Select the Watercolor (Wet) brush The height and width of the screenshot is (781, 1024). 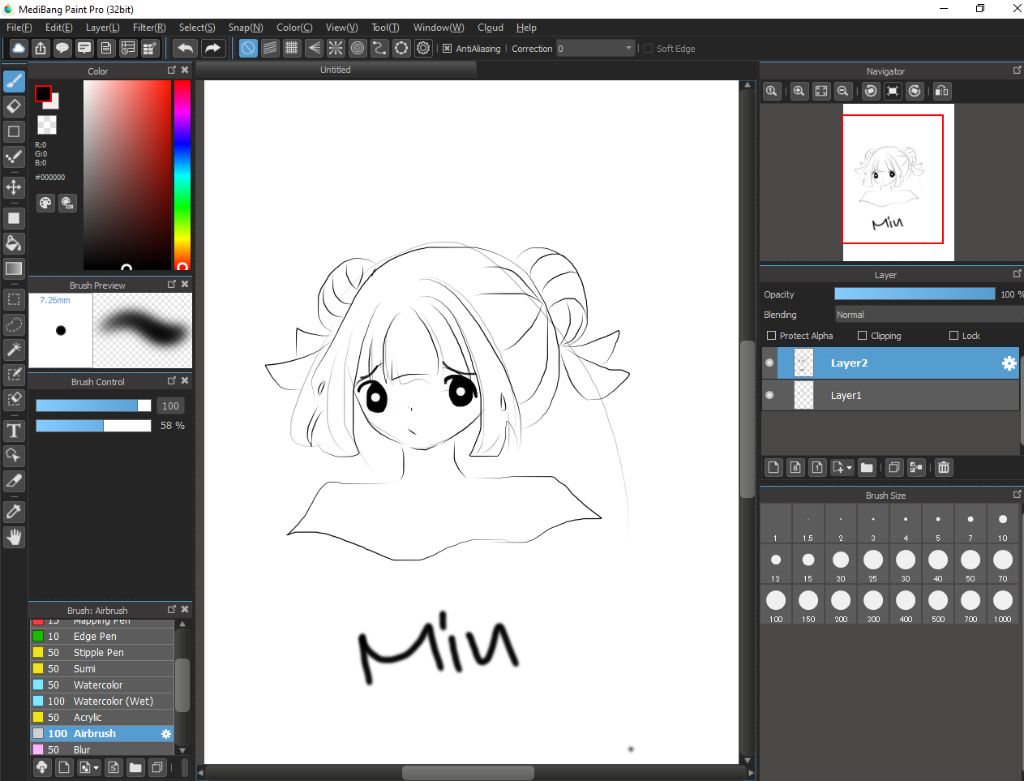tap(103, 701)
